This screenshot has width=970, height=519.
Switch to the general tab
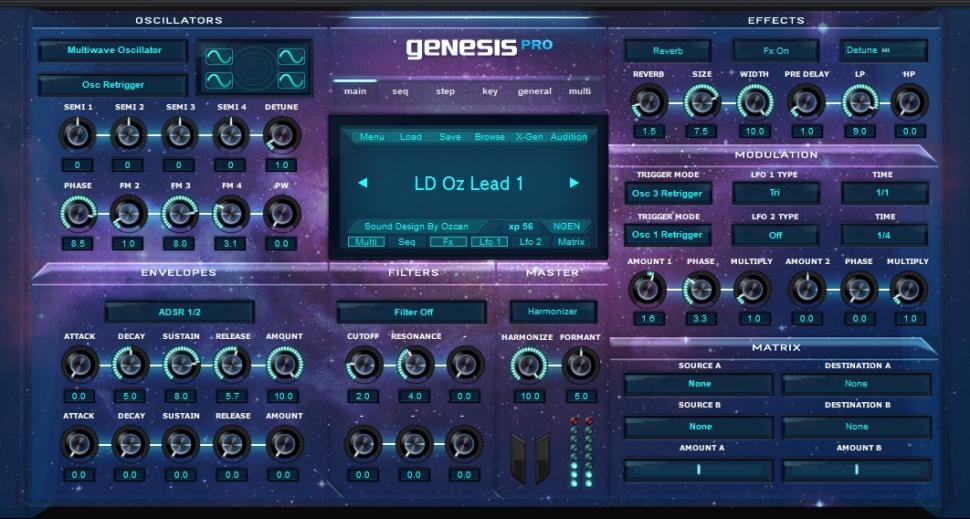534,92
